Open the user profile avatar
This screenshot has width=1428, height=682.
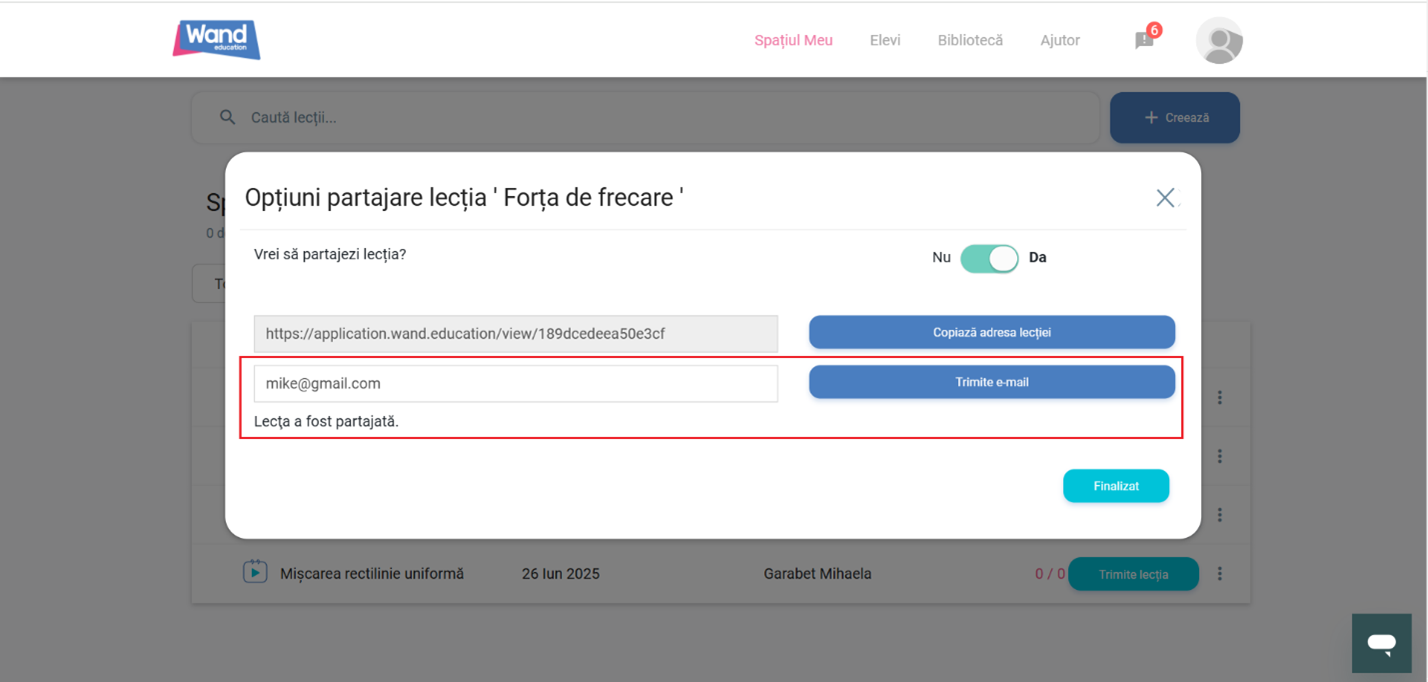1219,41
